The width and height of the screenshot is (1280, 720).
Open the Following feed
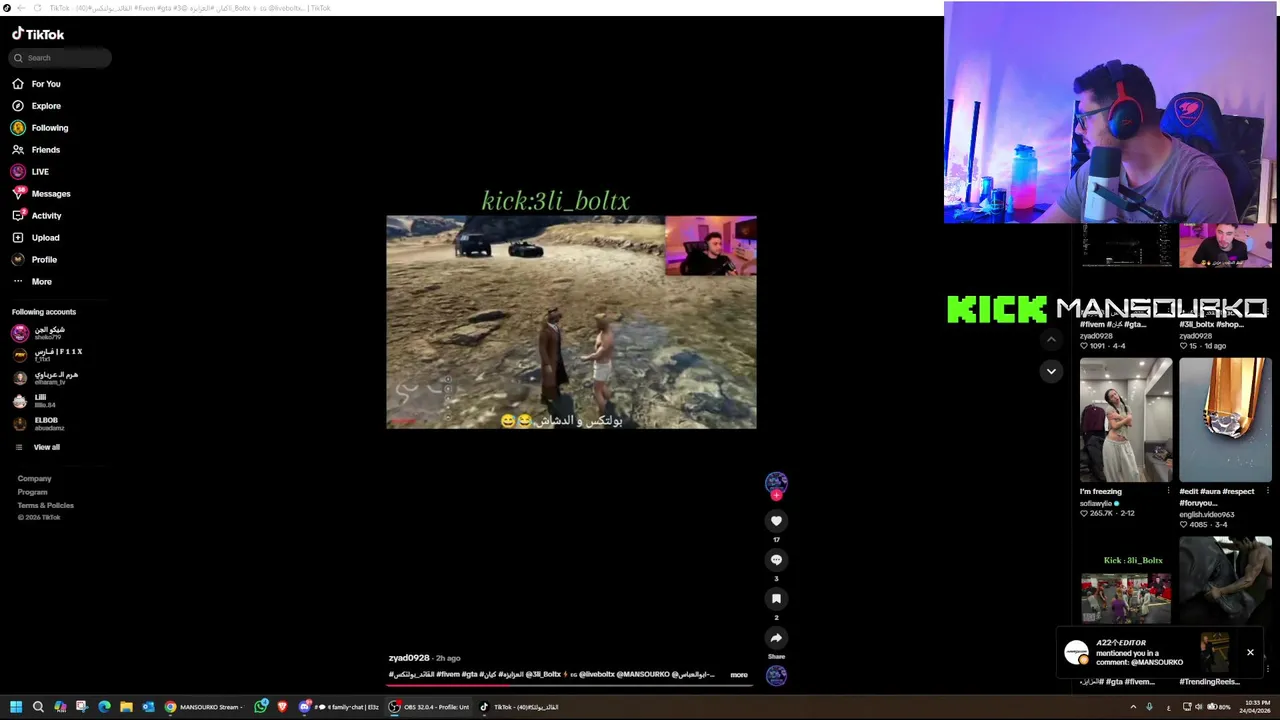pyautogui.click(x=40, y=128)
